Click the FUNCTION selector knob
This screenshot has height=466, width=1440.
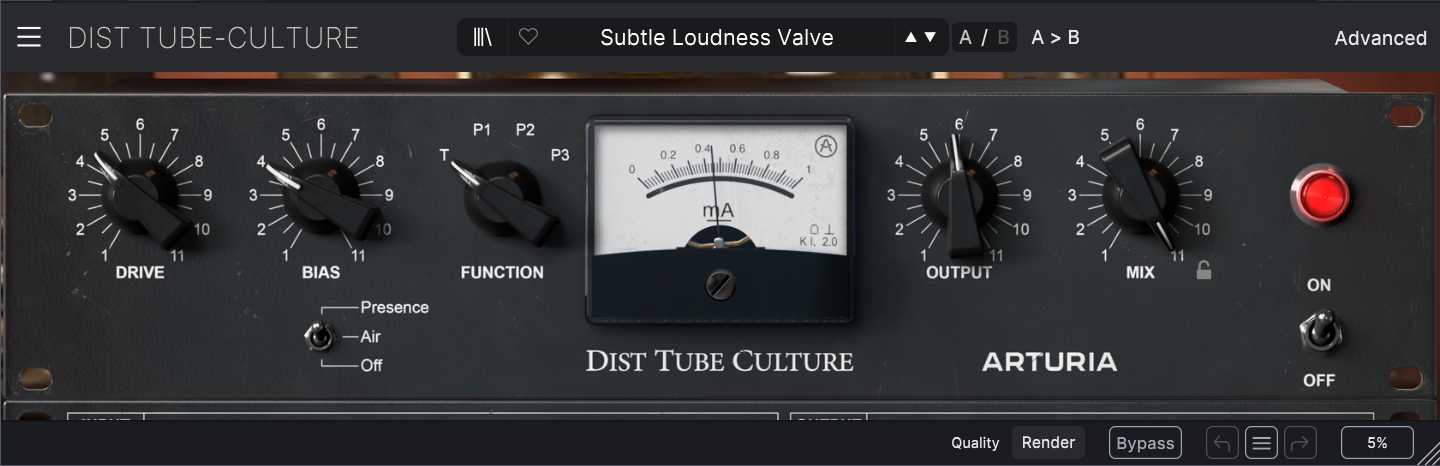pyautogui.click(x=503, y=198)
